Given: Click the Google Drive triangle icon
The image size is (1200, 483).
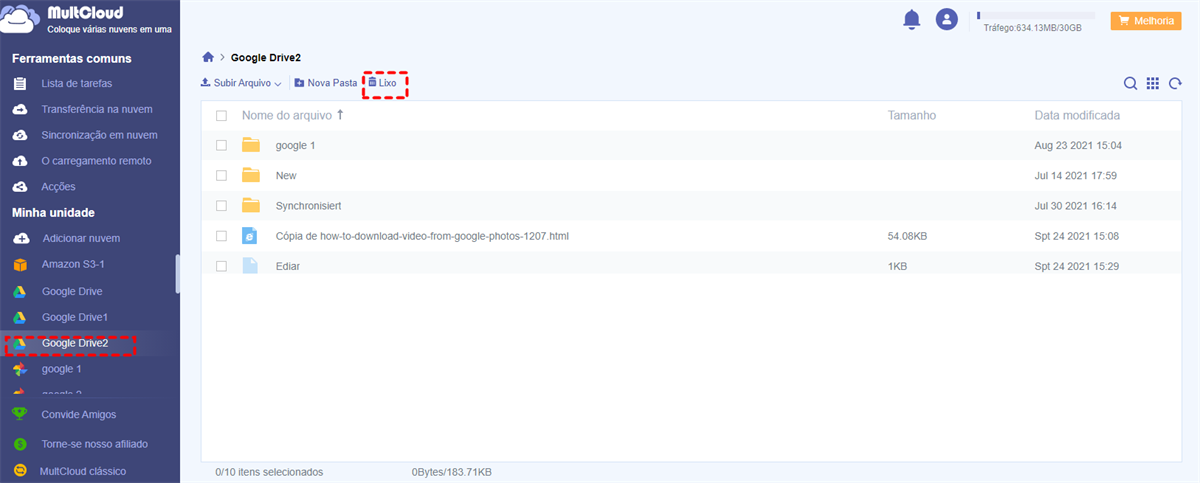Looking at the screenshot, I should (x=19, y=291).
